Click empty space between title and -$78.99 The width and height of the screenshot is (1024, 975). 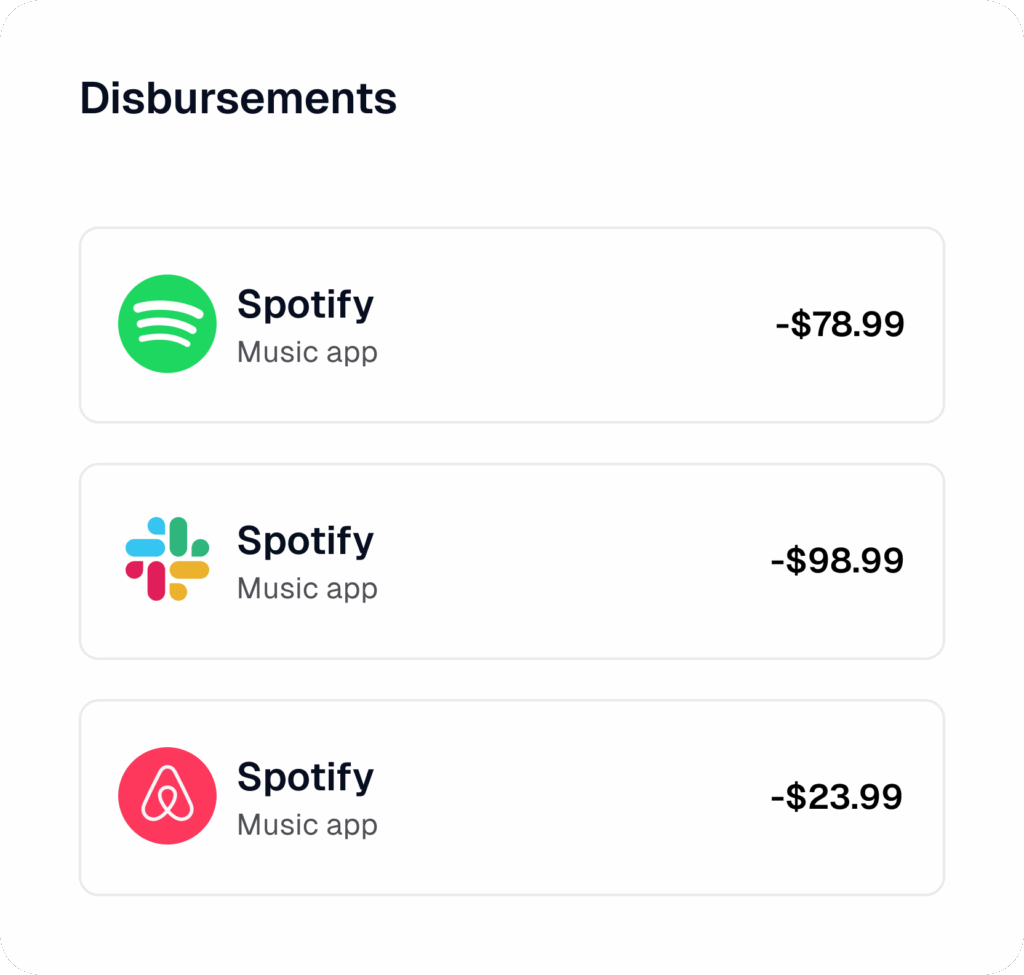(x=570, y=324)
